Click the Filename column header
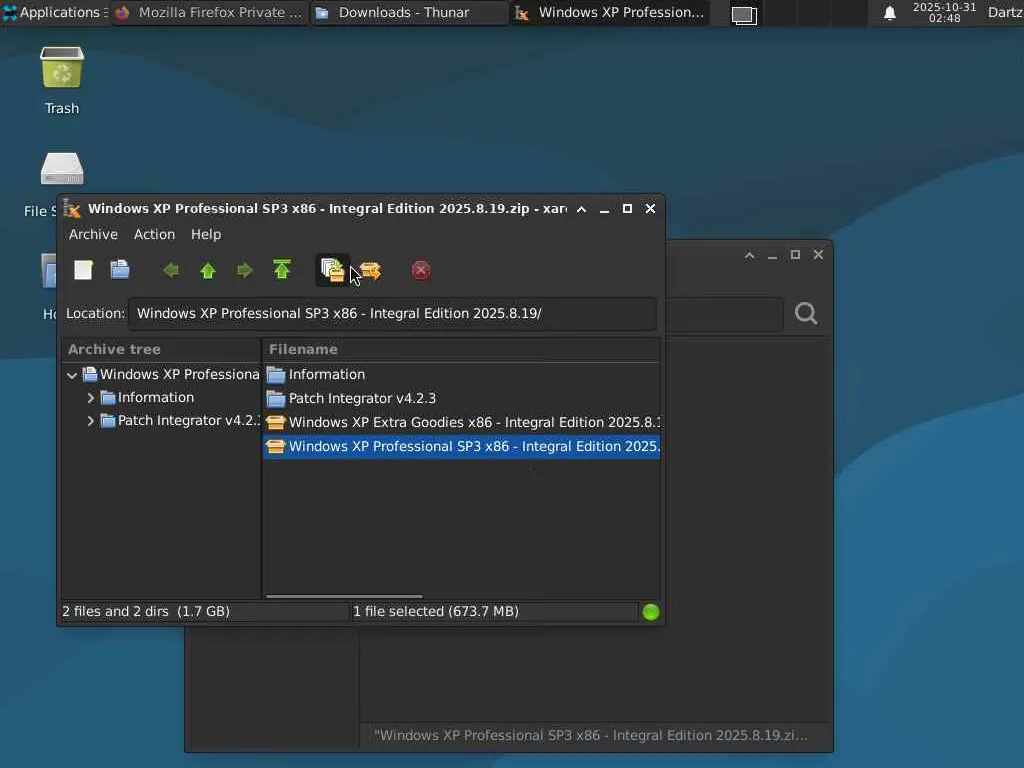The image size is (1024, 768). 461,349
